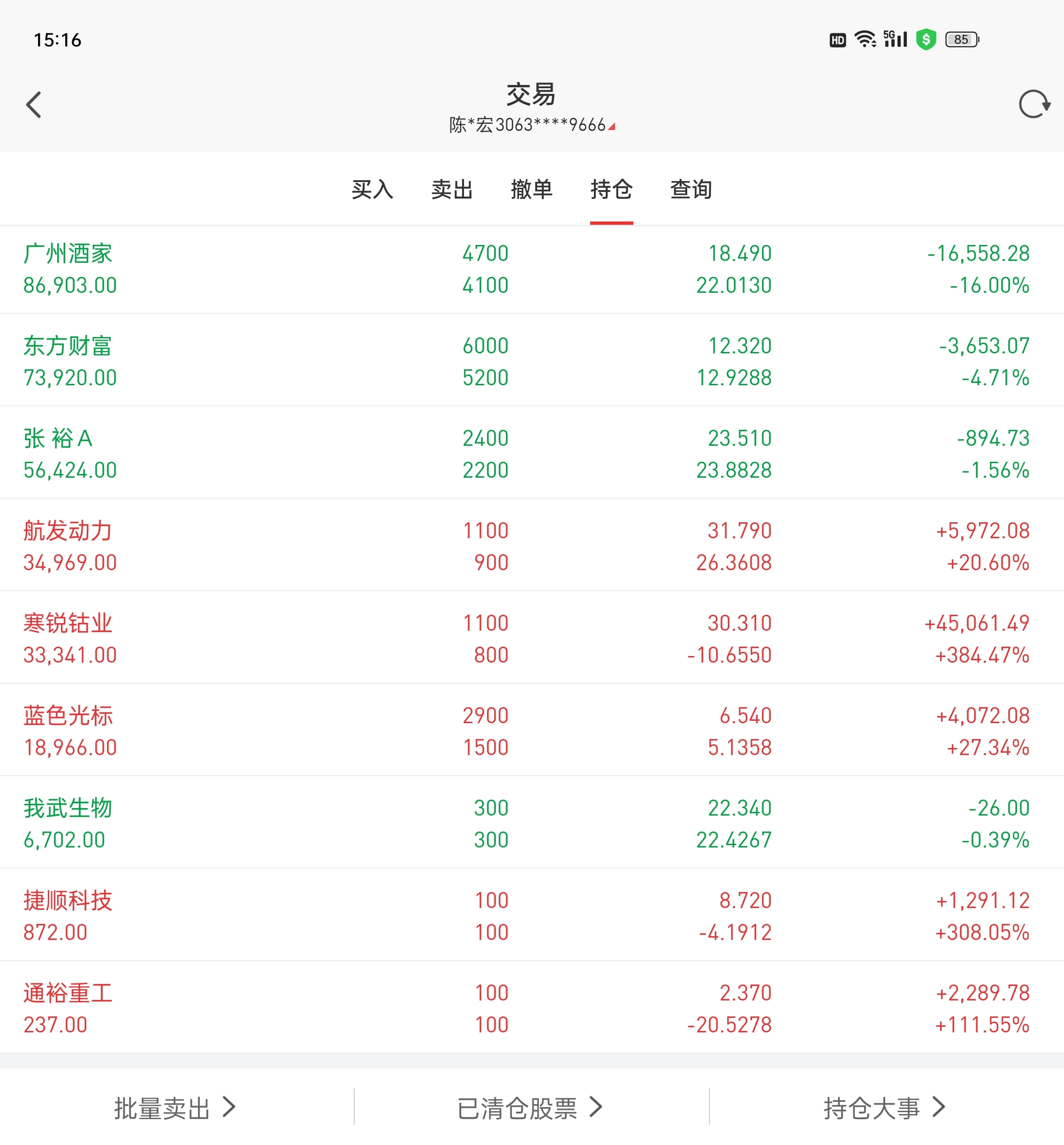The width and height of the screenshot is (1064, 1145).
Task: Tap the clock time 15:16
Action: click(x=58, y=40)
